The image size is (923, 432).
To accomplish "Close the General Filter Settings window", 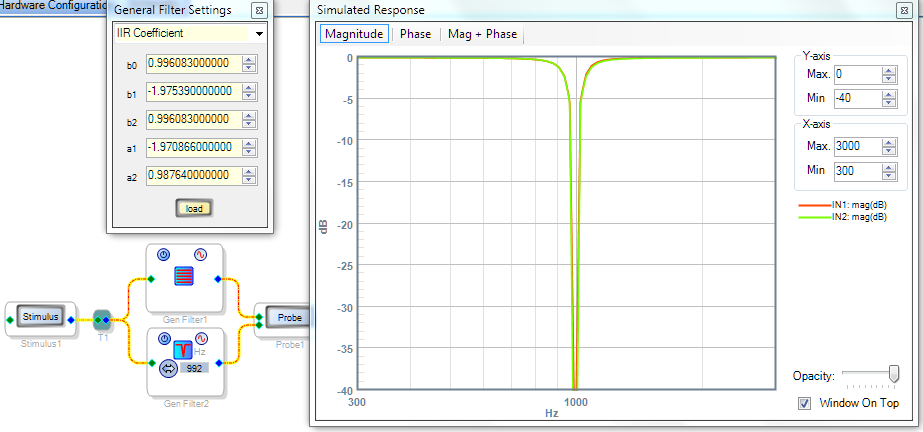I will tap(259, 10).
